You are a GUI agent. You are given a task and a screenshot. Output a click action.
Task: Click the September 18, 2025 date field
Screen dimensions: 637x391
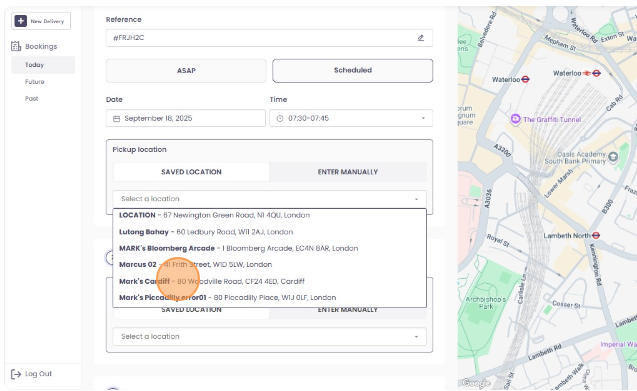(x=186, y=118)
